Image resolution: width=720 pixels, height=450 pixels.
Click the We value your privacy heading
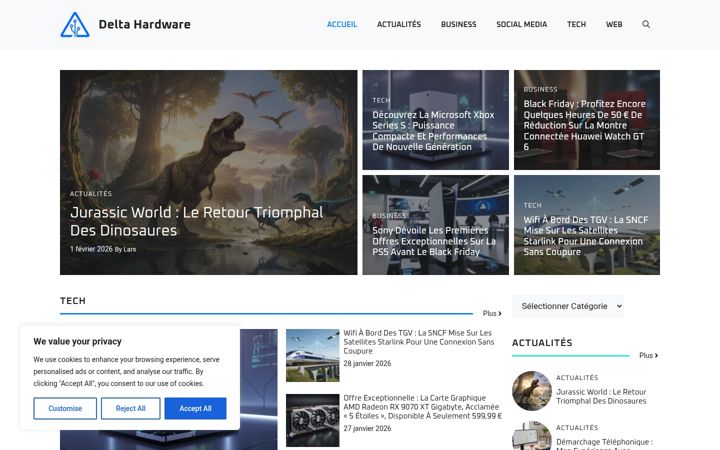click(77, 342)
